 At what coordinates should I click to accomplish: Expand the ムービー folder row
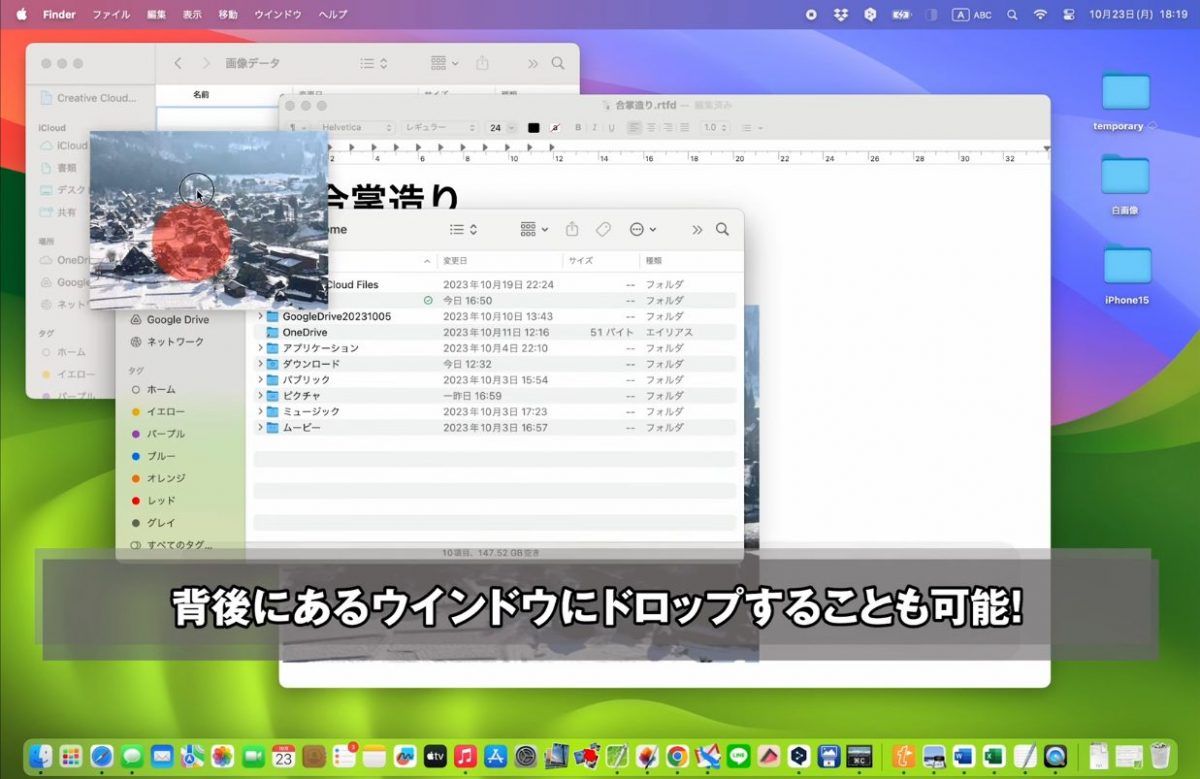[x=261, y=427]
